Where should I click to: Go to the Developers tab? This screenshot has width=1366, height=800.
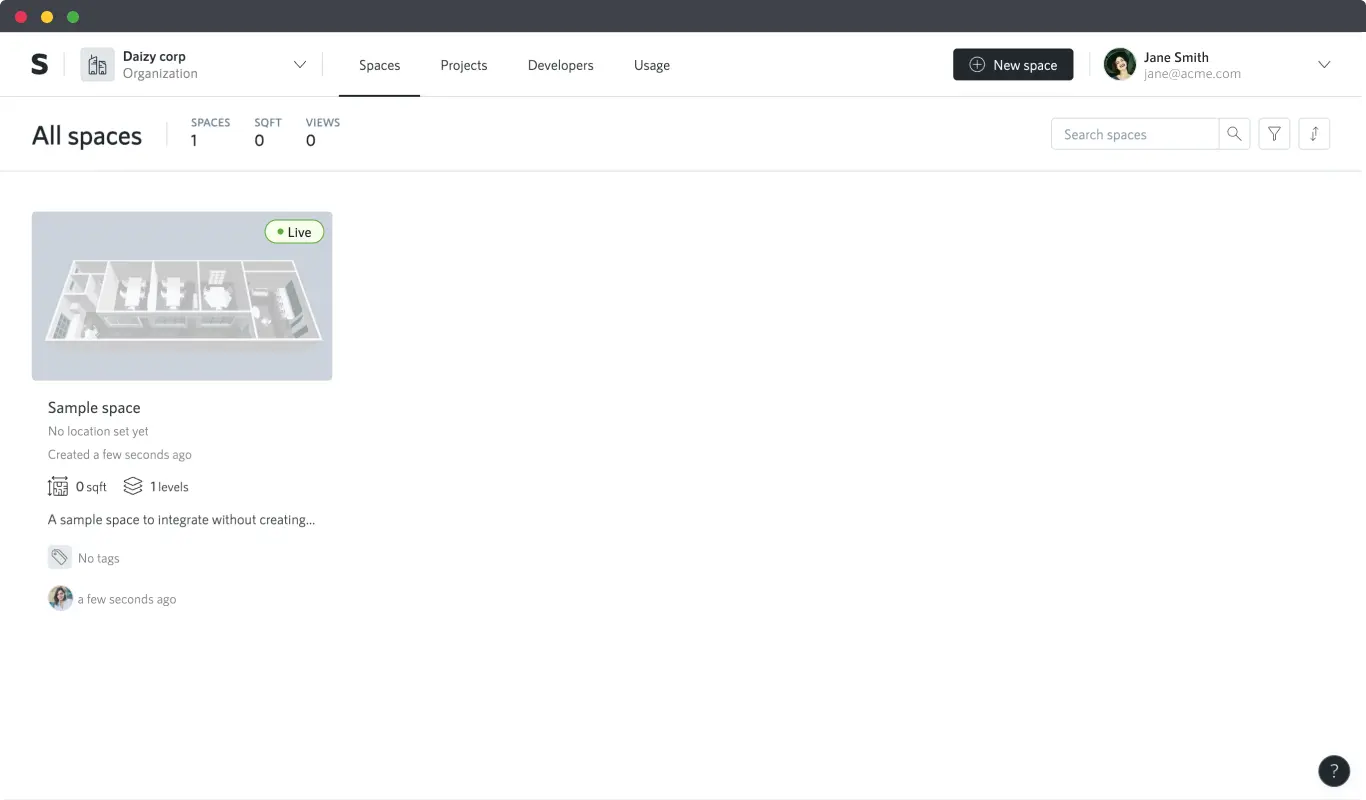(x=560, y=65)
